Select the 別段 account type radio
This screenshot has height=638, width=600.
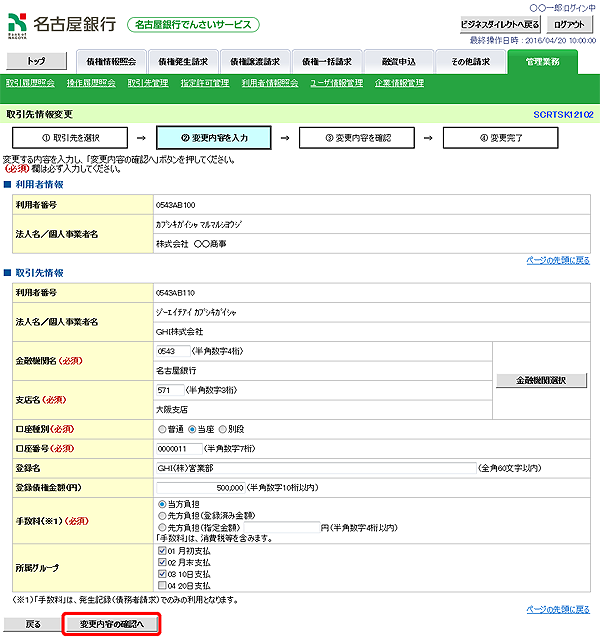(223, 429)
